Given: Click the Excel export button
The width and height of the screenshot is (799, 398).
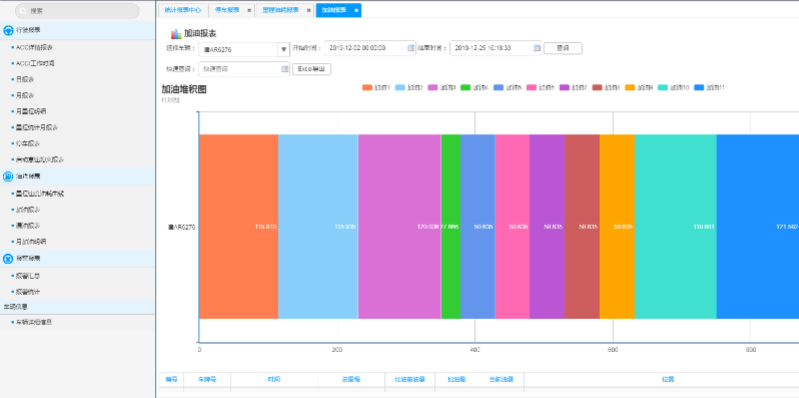Looking at the screenshot, I should (x=311, y=69).
